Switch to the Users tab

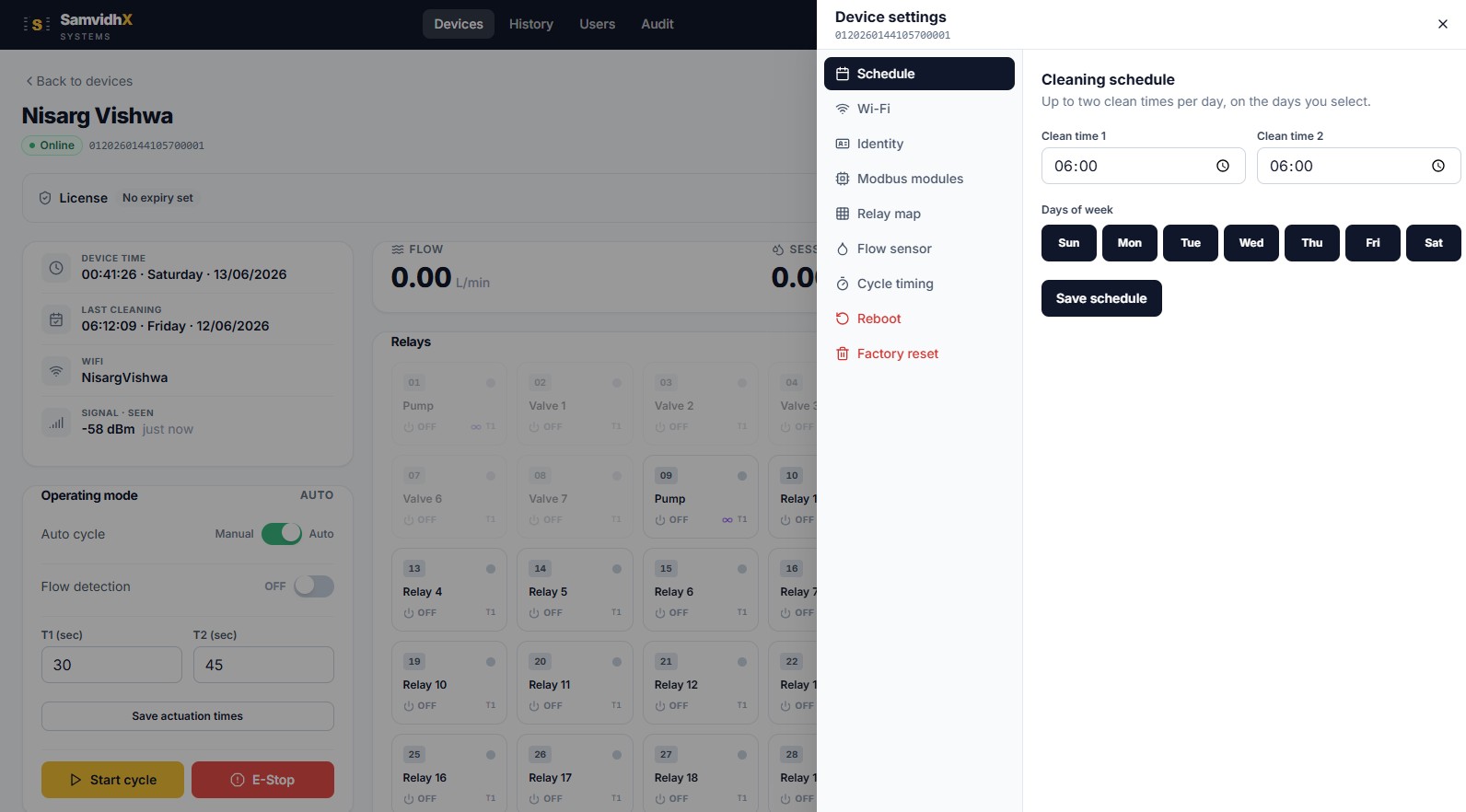coord(597,24)
